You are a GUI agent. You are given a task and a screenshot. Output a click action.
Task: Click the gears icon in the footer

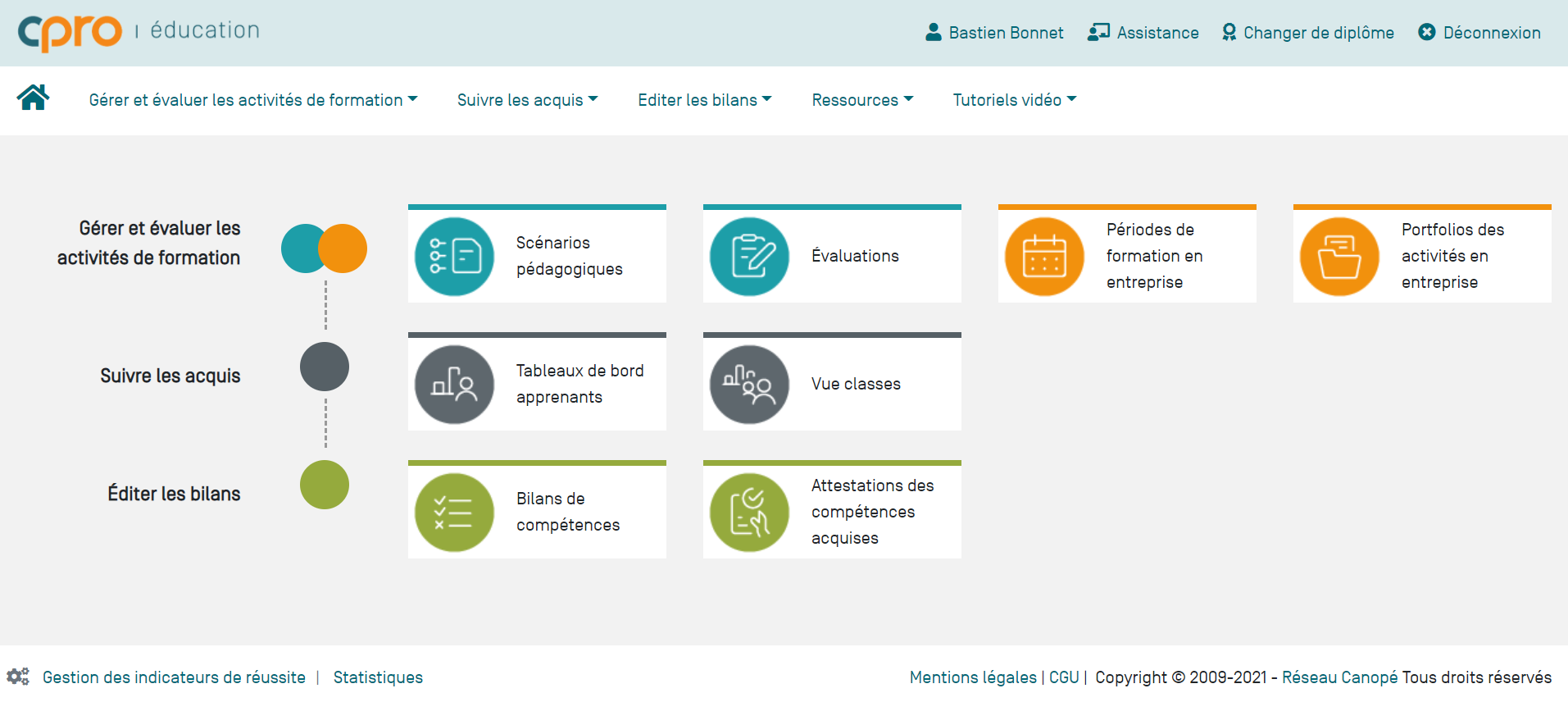click(x=18, y=677)
